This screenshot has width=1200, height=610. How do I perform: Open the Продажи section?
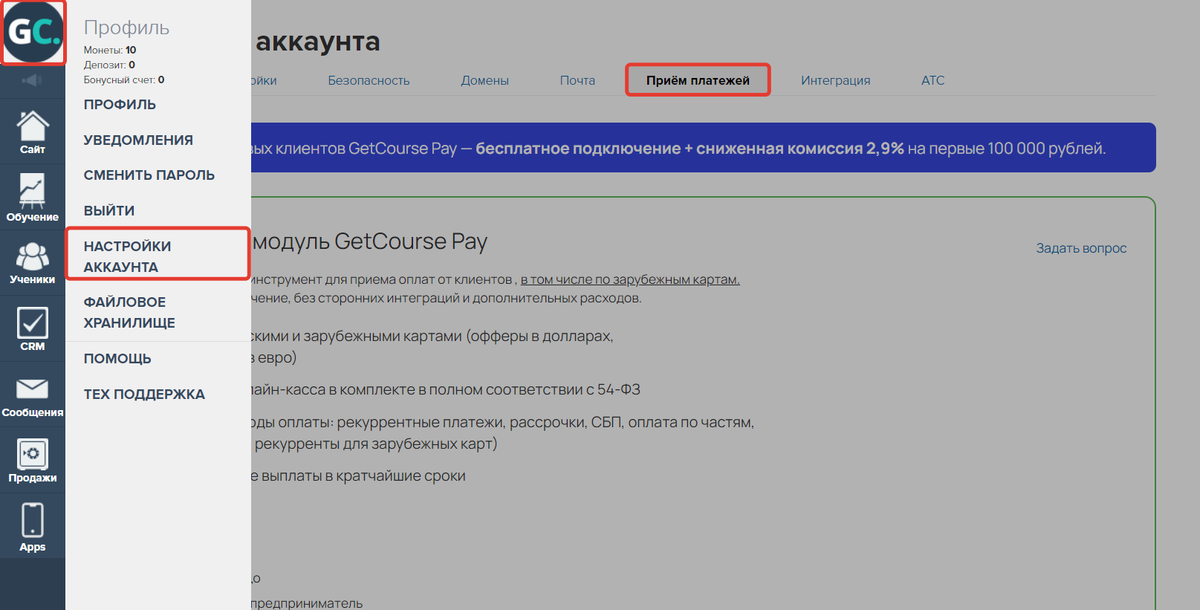[33, 461]
